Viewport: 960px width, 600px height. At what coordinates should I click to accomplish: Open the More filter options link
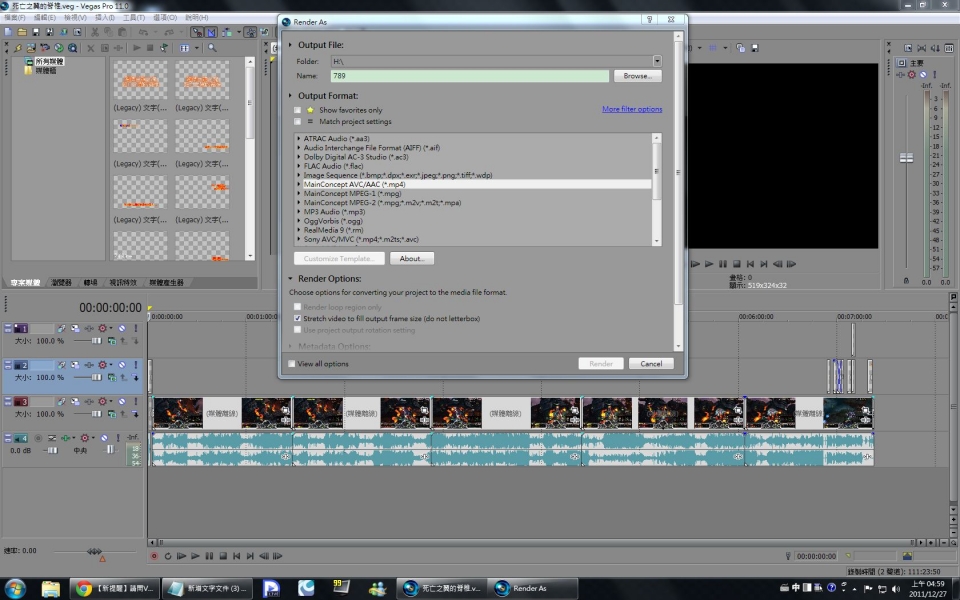click(631, 109)
